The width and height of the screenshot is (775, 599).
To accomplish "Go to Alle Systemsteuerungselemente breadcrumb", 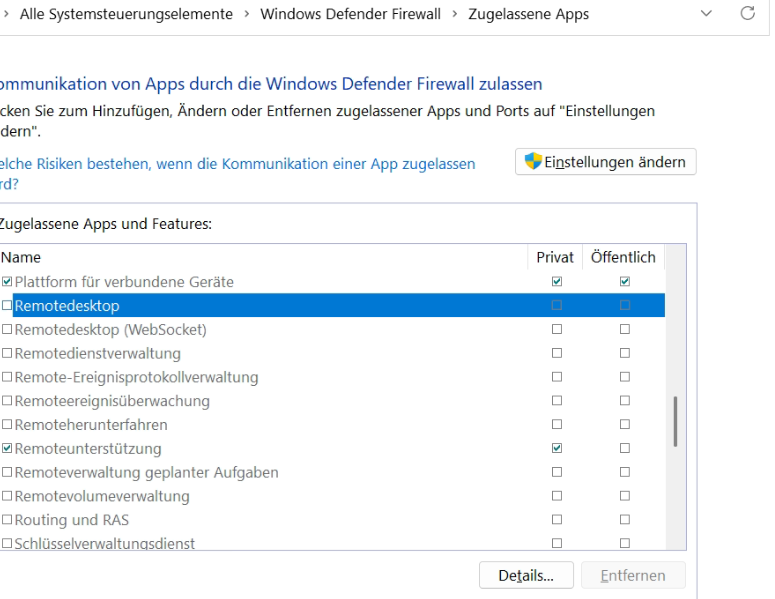I will (x=126, y=14).
